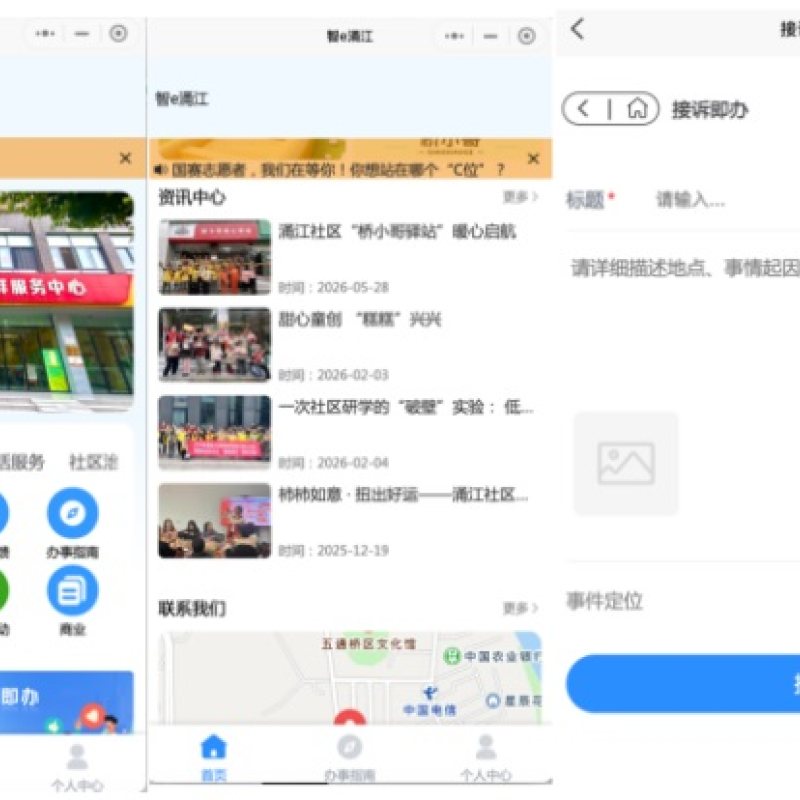The width and height of the screenshot is (800, 800).
Task: Click the back arrow in the capsule navigation
Action: pyautogui.click(x=584, y=109)
